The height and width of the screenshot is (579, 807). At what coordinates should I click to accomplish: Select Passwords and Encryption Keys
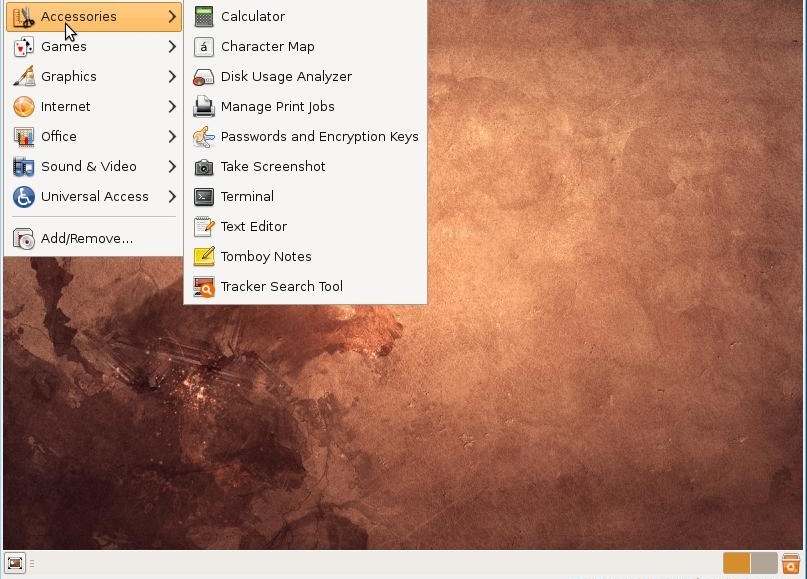305,136
